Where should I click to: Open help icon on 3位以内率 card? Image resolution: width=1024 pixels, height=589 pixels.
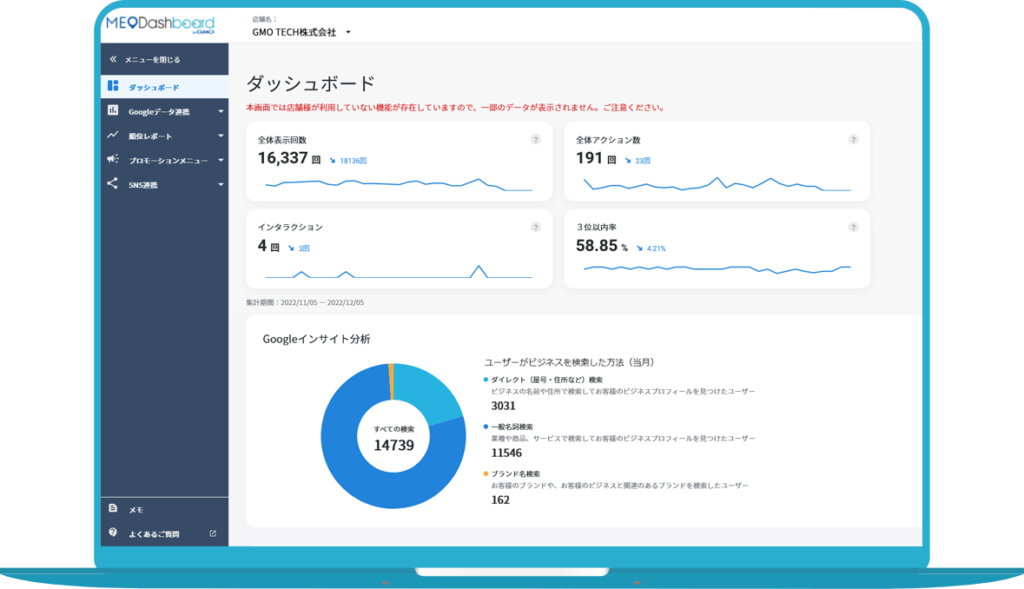tap(853, 227)
